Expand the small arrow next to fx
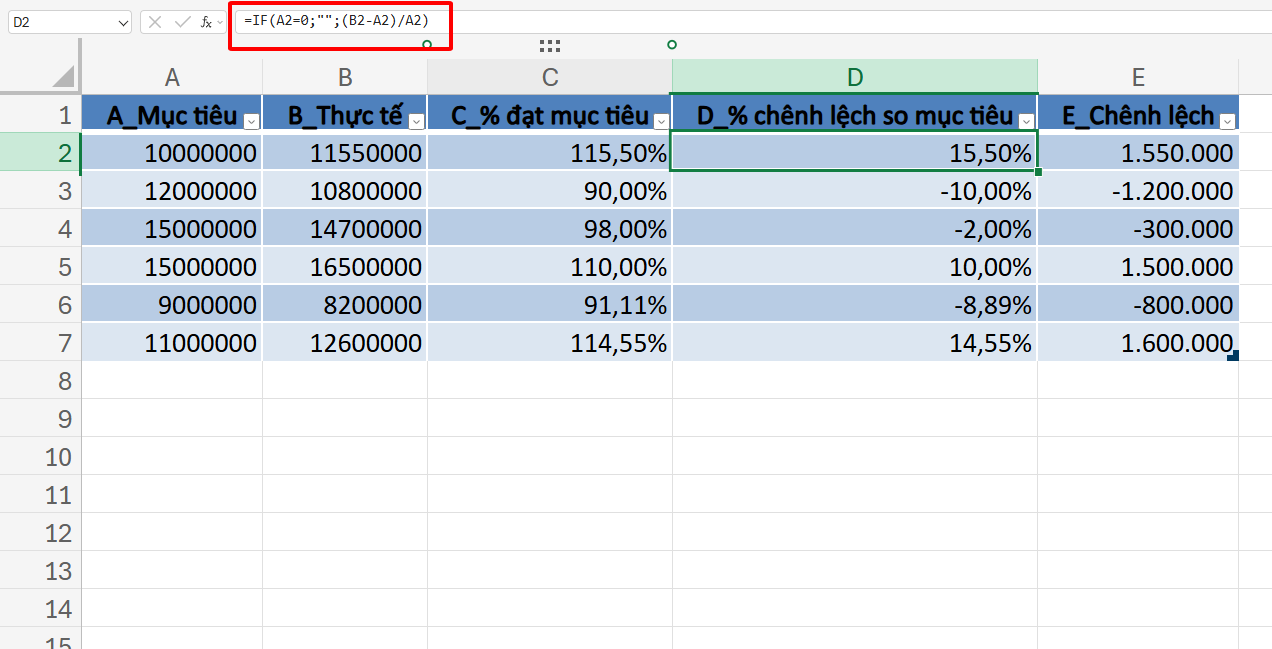1272x649 pixels. click(220, 22)
